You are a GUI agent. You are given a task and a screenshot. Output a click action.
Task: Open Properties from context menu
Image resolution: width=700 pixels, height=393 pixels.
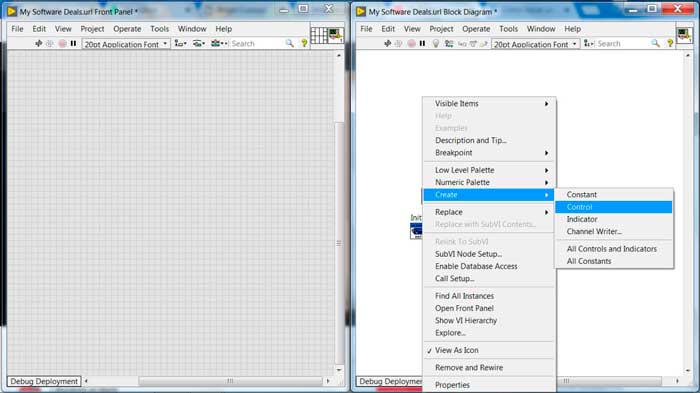click(489, 385)
